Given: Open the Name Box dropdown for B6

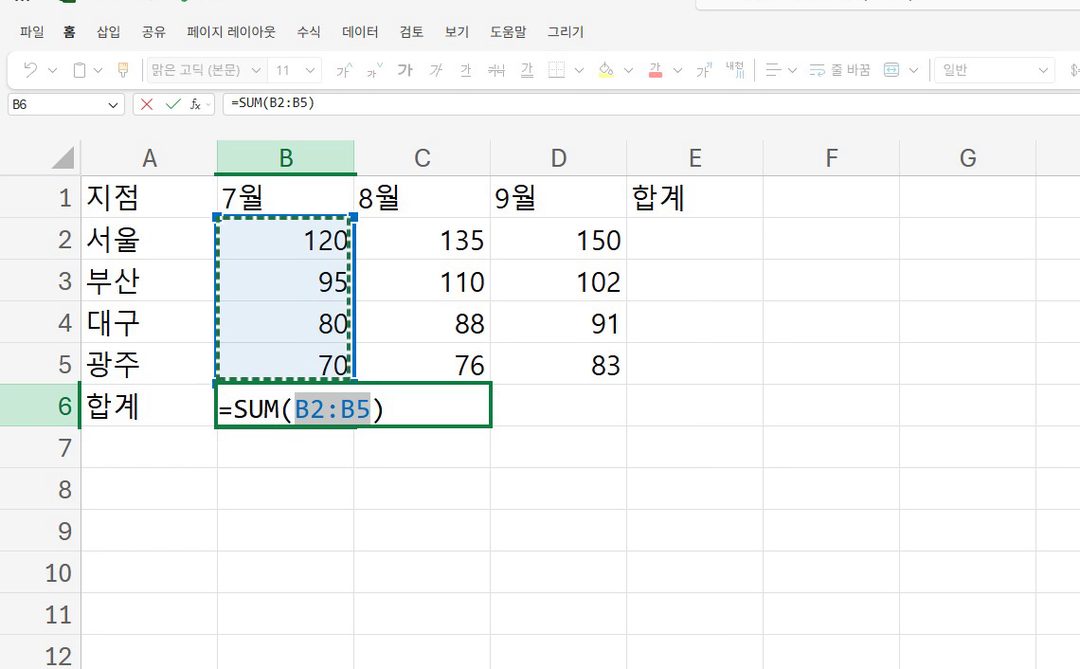Looking at the screenshot, I should point(113,105).
